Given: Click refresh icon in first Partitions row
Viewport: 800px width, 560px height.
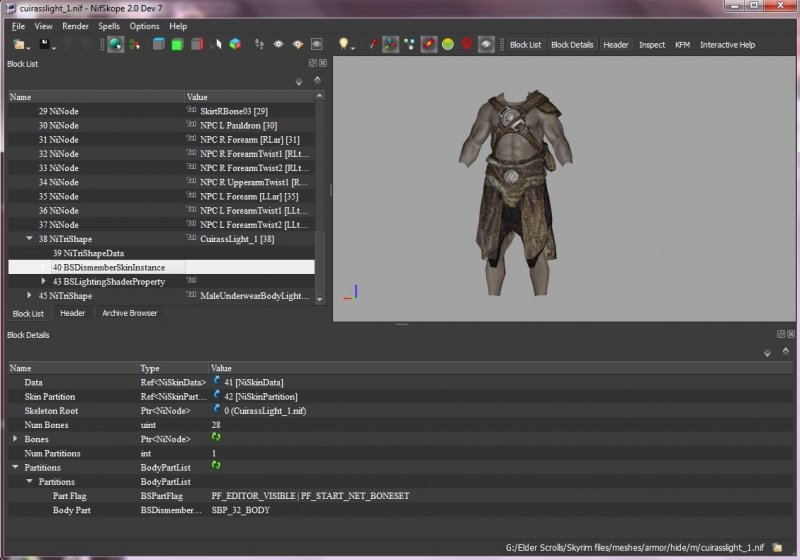Looking at the screenshot, I should 216,466.
